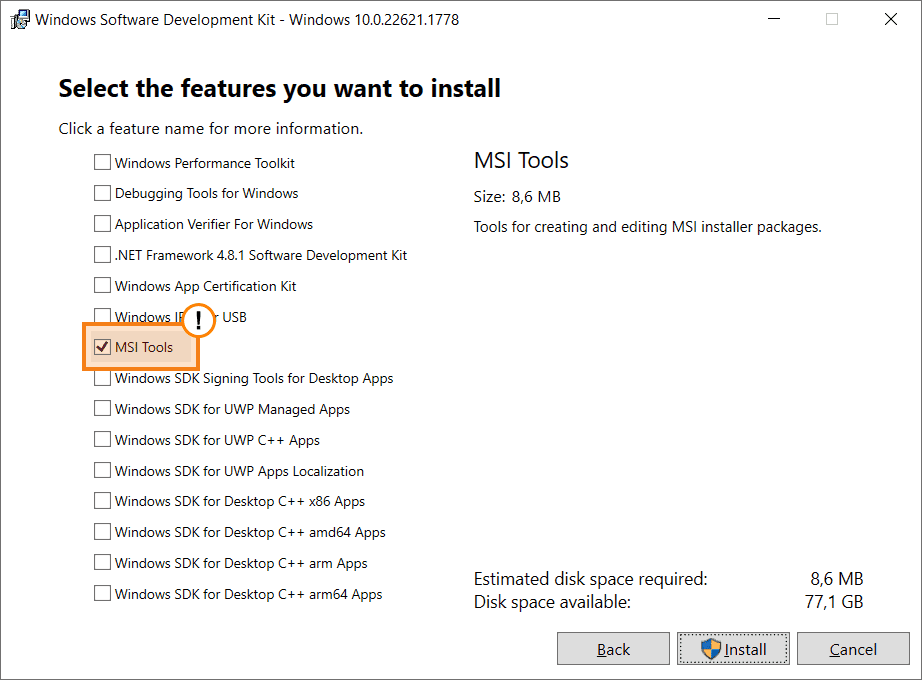Check Desktop C++ arm Apps checkbox

(x=102, y=562)
